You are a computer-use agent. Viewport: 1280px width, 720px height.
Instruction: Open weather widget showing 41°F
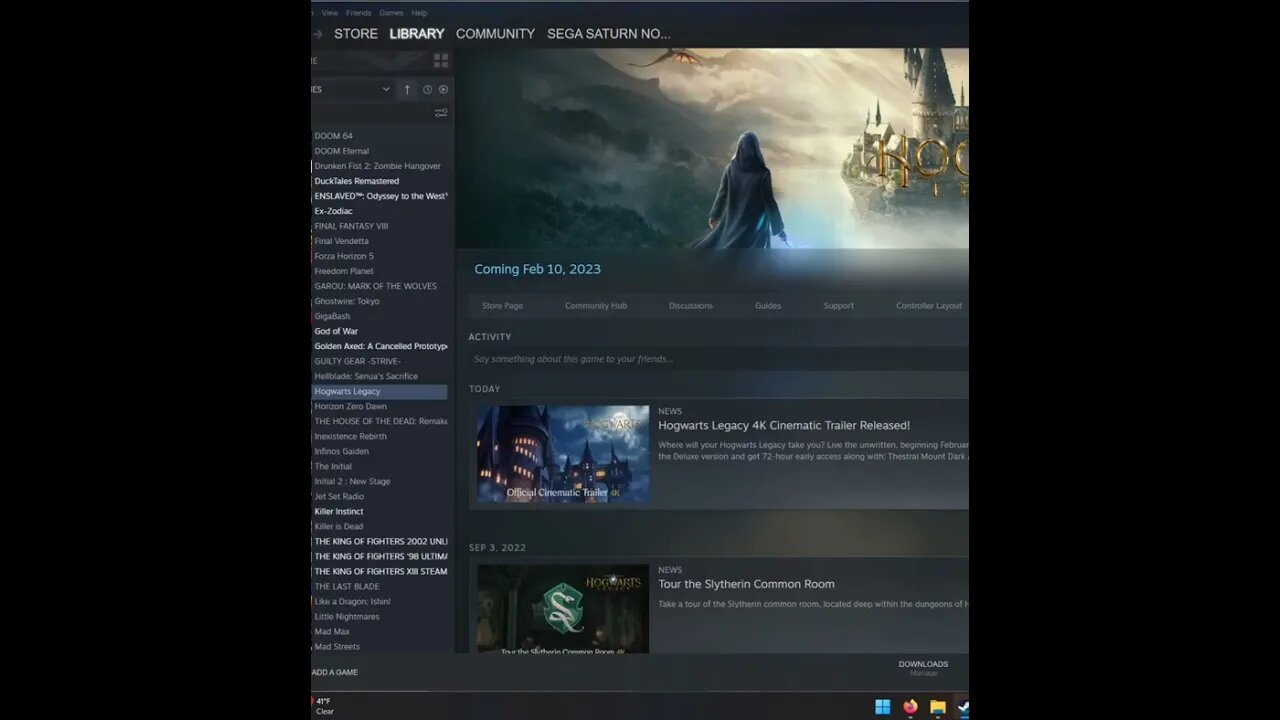(x=322, y=706)
